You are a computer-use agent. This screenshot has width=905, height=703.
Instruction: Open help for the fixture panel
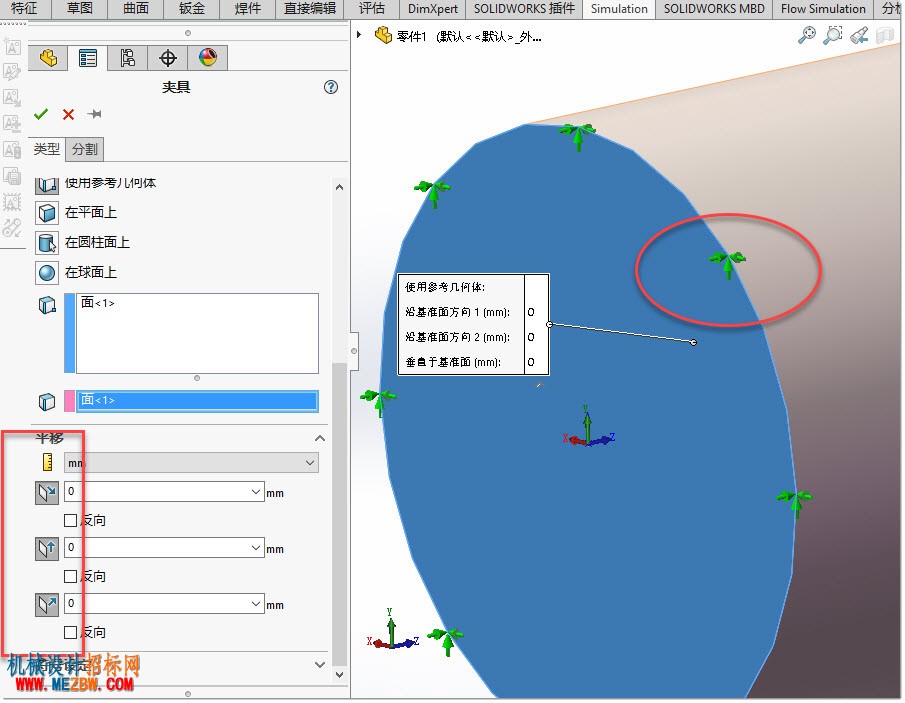(x=331, y=87)
